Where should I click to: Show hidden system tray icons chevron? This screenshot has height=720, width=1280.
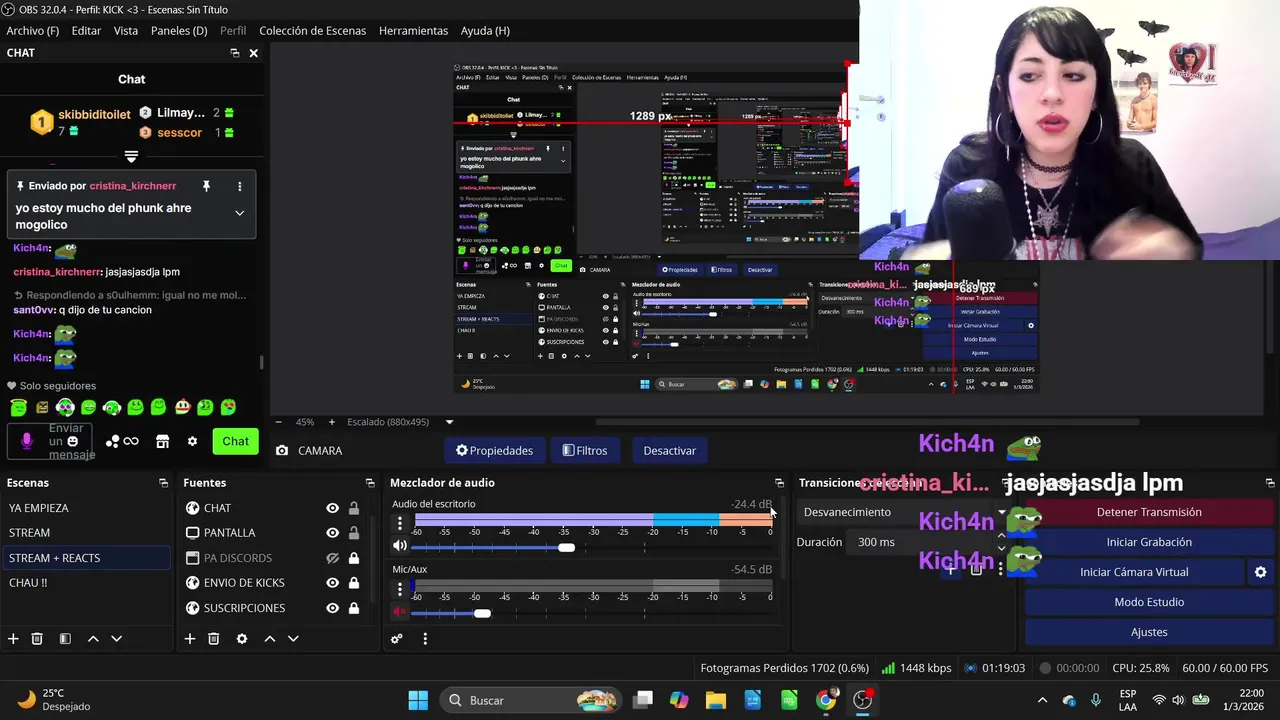(x=1042, y=701)
